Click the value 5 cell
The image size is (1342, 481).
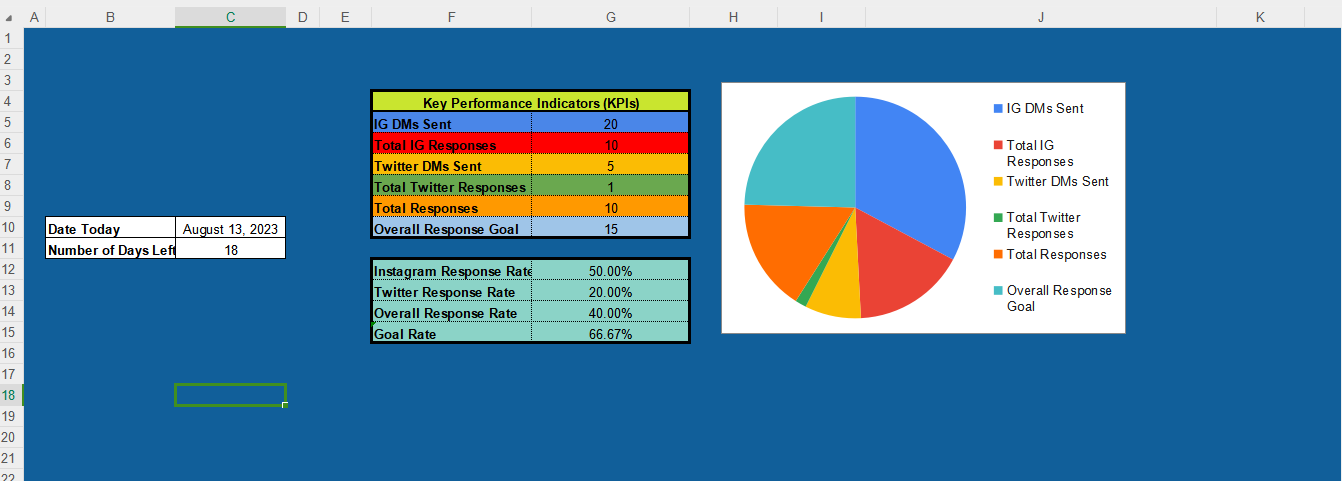[611, 165]
